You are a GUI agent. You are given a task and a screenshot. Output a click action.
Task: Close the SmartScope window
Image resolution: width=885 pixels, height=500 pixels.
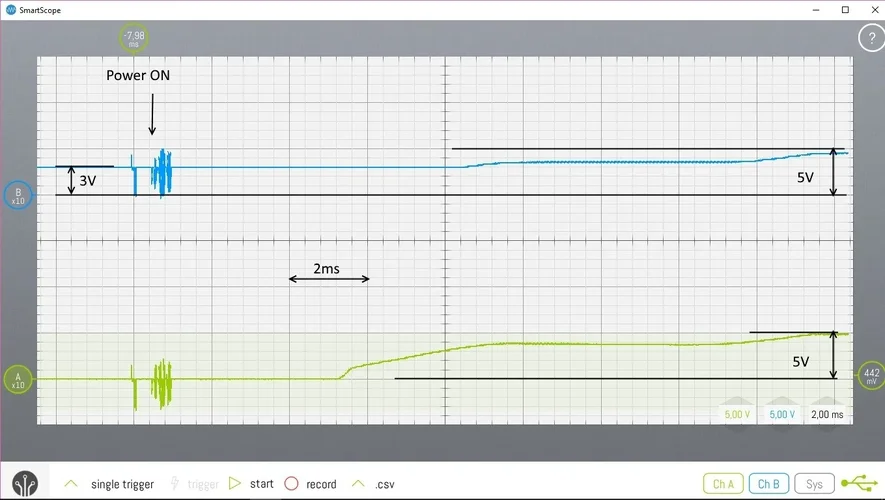tap(874, 10)
